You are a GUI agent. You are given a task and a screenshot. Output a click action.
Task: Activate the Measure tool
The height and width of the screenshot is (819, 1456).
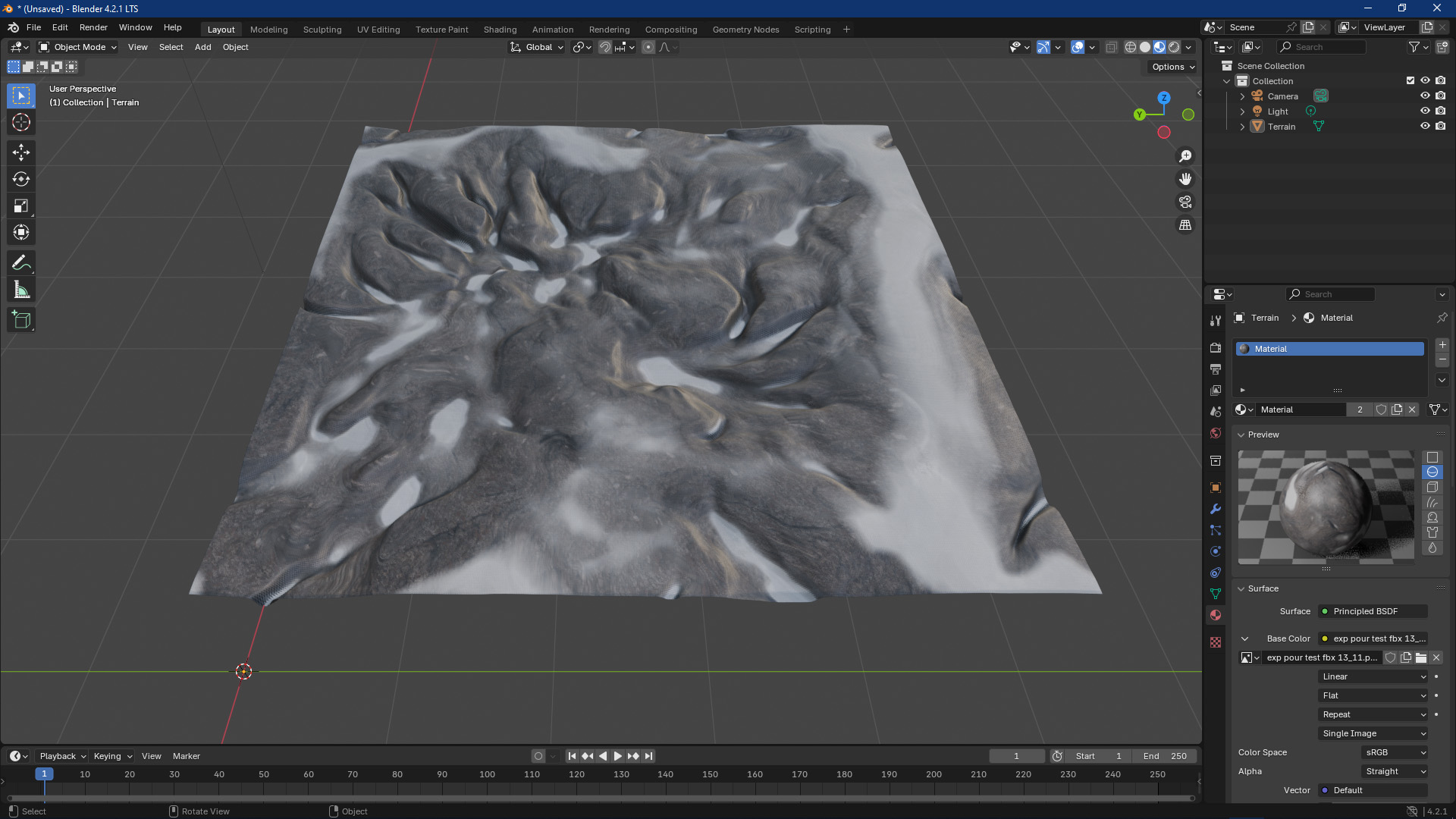pos(21,289)
